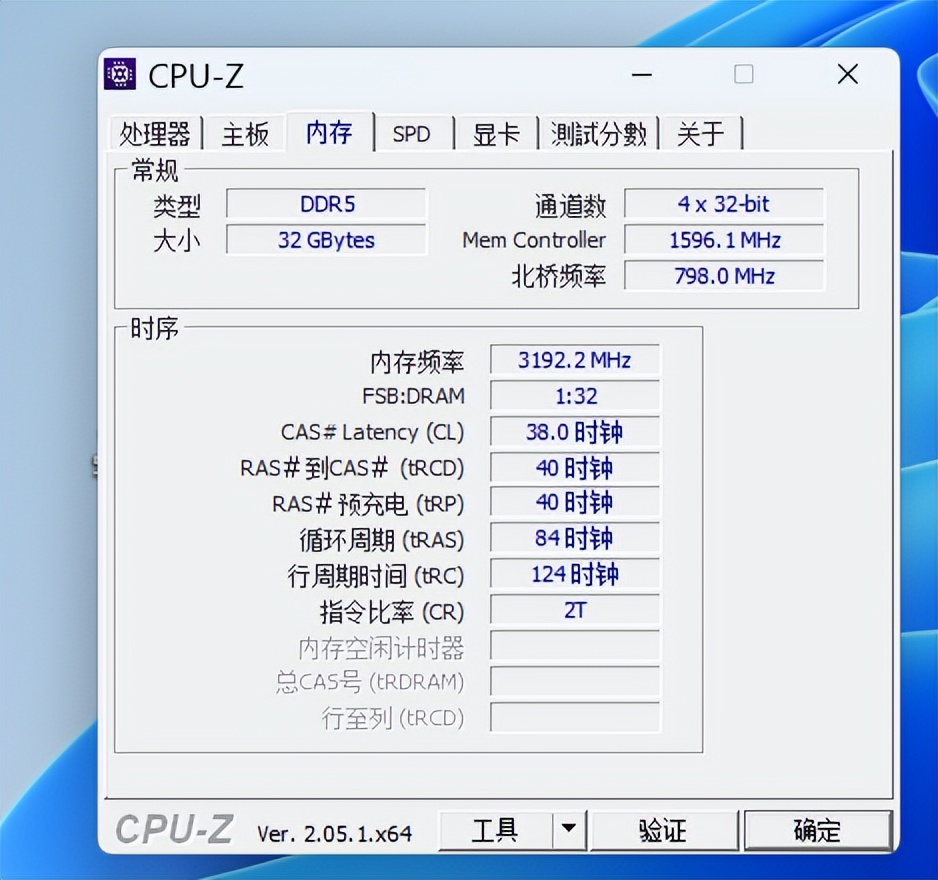Click the 798.0 MHz 北桥频率 value
Screen dimensions: 938x880
pos(724,276)
